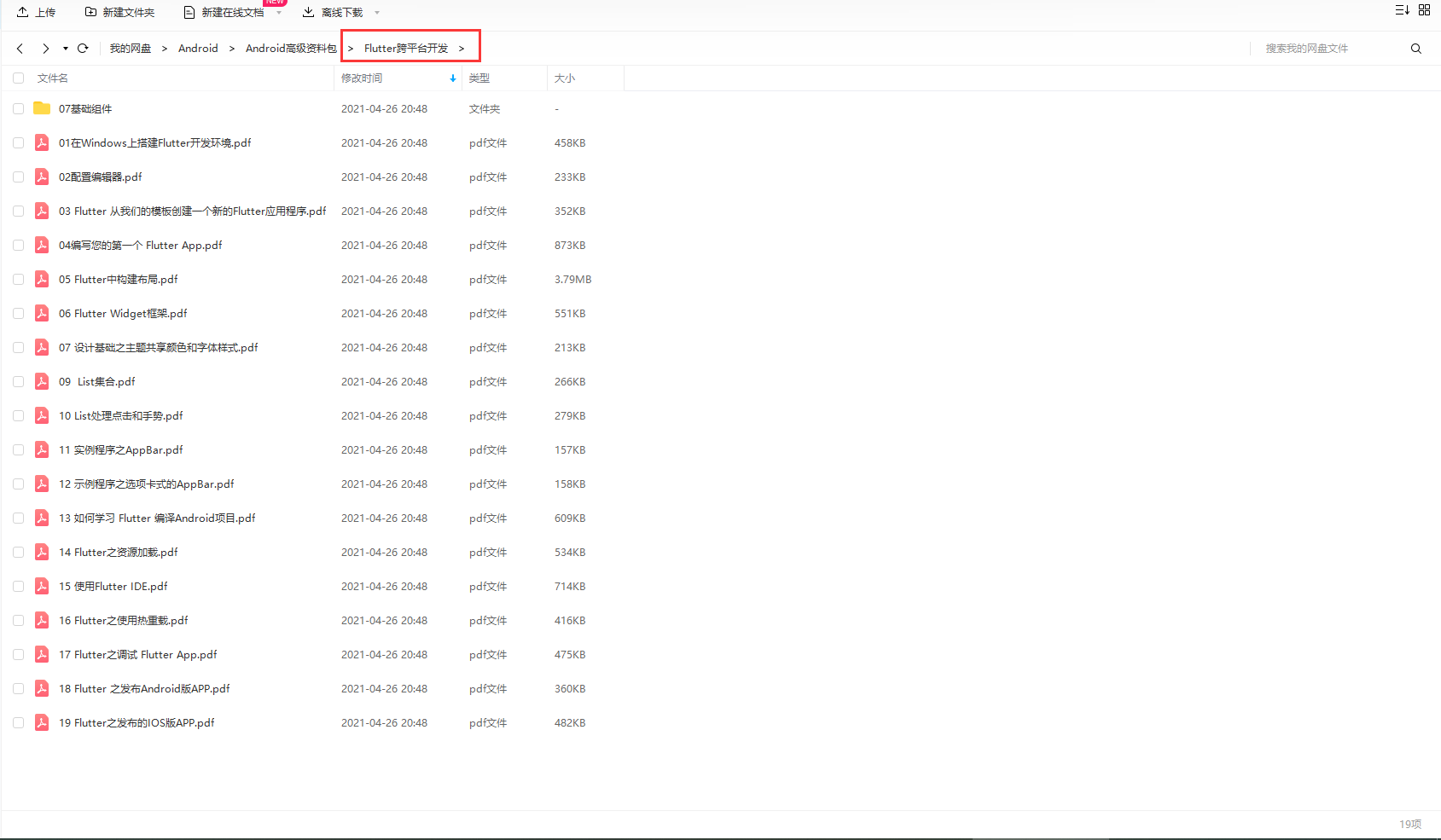Click PDF icon of 05 Flutter中构建布局.pdf
The image size is (1441, 840).
[x=42, y=279]
